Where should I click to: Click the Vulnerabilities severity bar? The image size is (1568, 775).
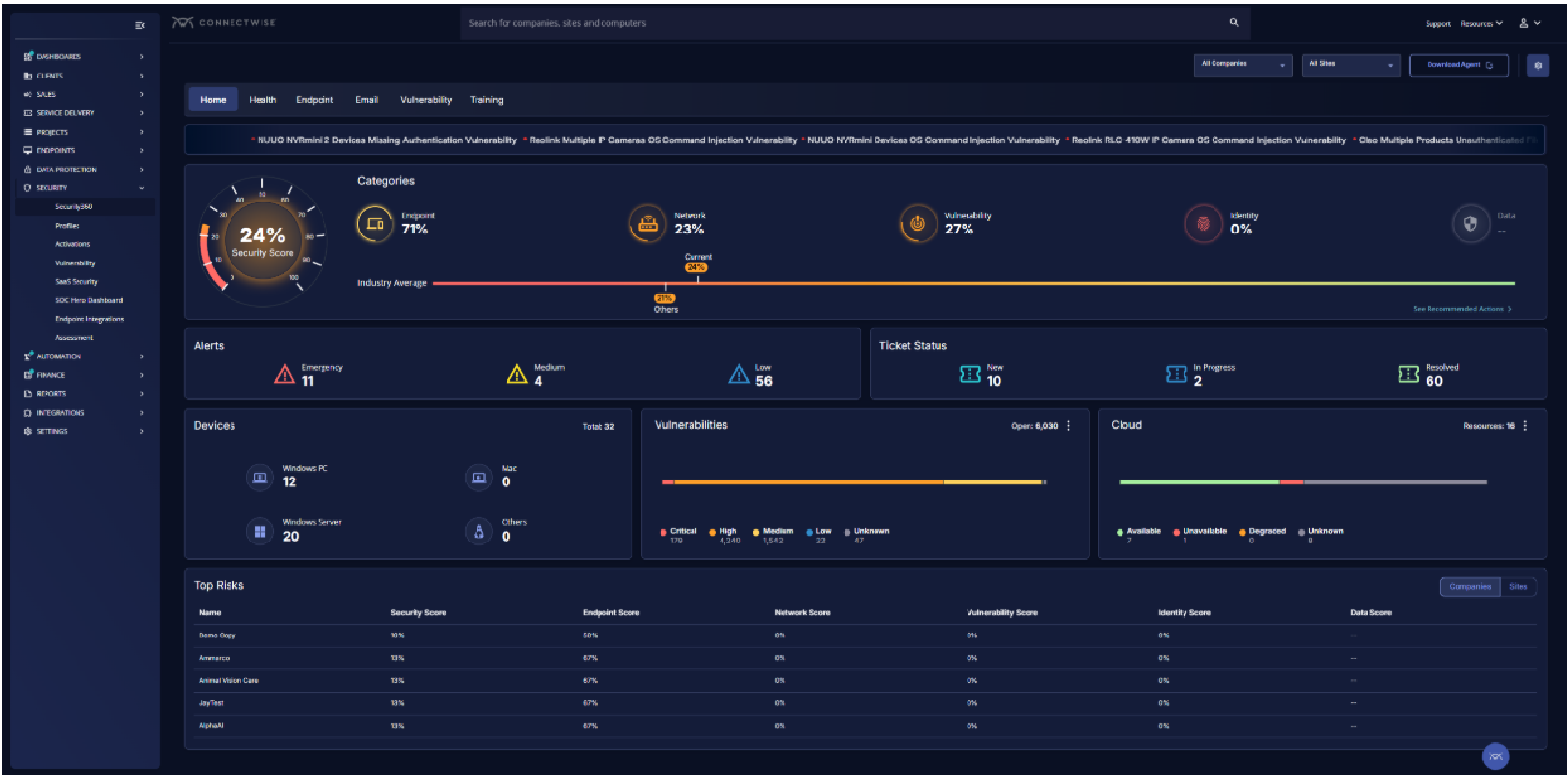pos(852,481)
